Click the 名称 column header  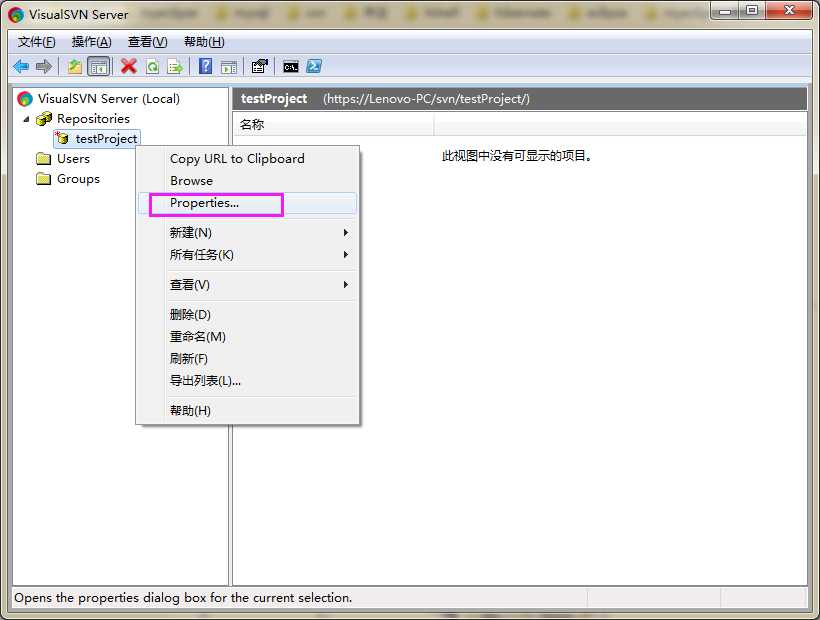(333, 124)
